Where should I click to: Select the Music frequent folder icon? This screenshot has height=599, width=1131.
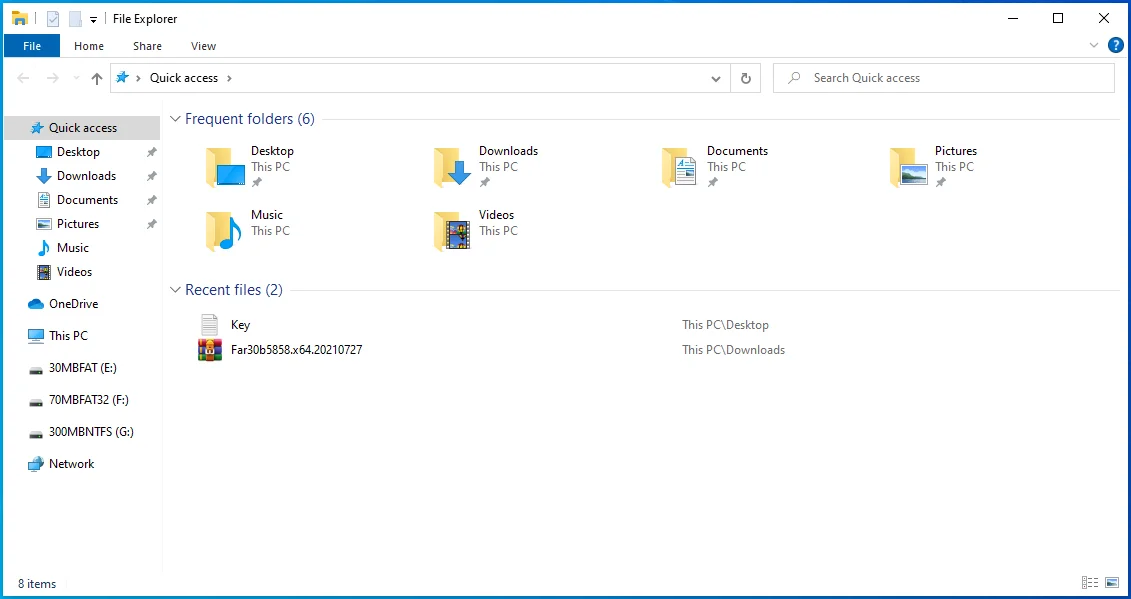pyautogui.click(x=224, y=231)
